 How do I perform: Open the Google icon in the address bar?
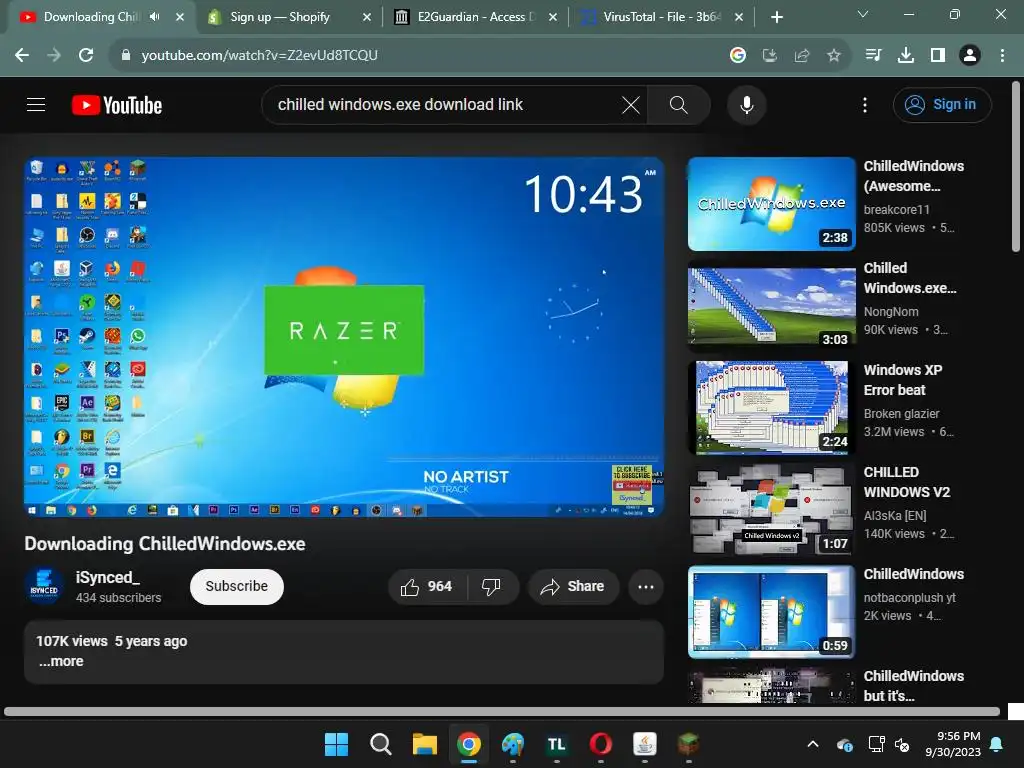(737, 56)
